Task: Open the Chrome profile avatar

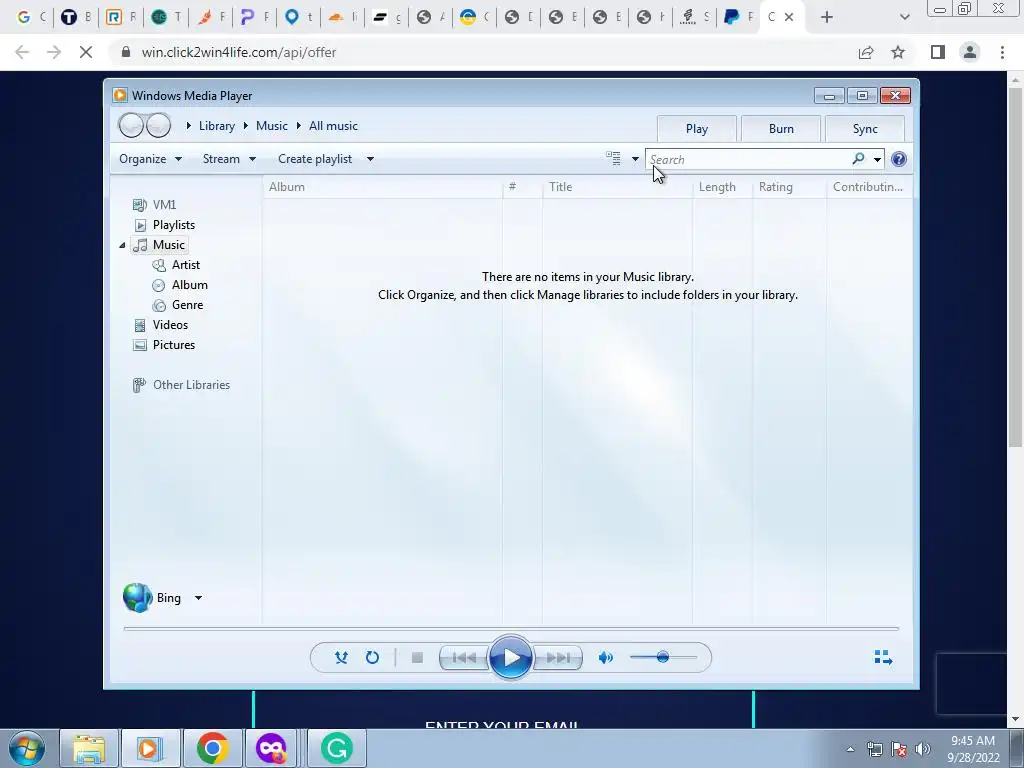Action: 970,52
